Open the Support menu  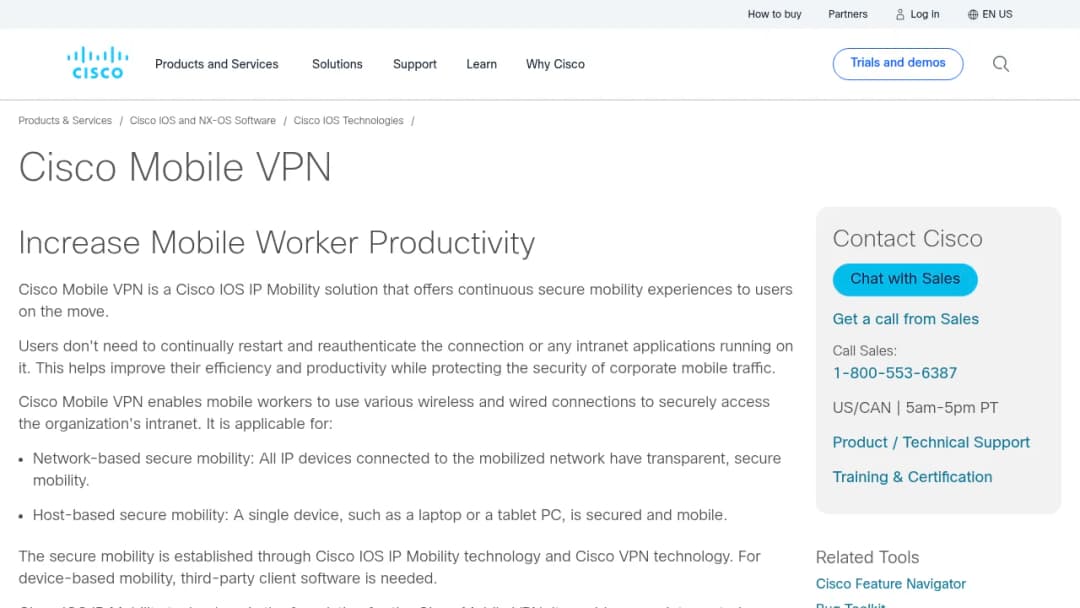[x=415, y=64]
